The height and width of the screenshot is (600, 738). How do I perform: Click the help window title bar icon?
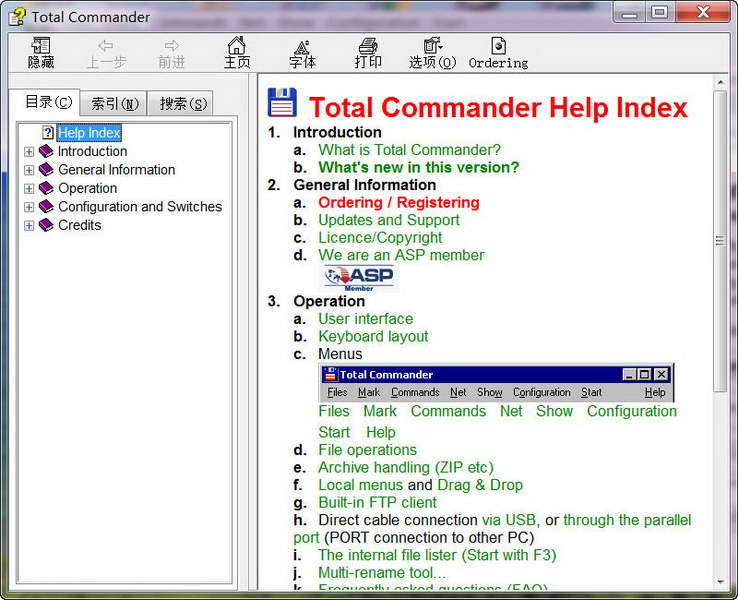click(17, 16)
